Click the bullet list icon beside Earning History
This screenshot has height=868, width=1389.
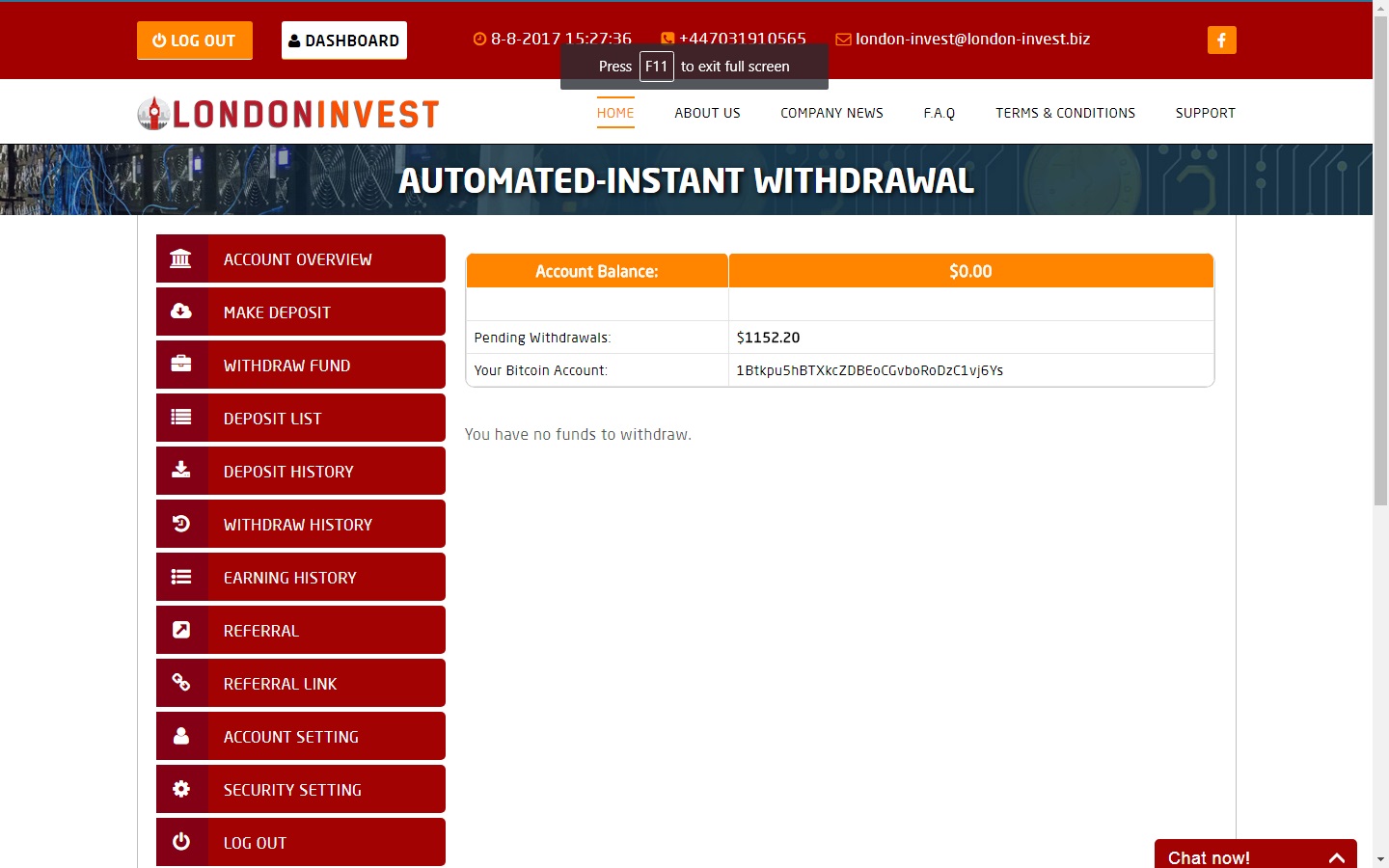point(180,576)
